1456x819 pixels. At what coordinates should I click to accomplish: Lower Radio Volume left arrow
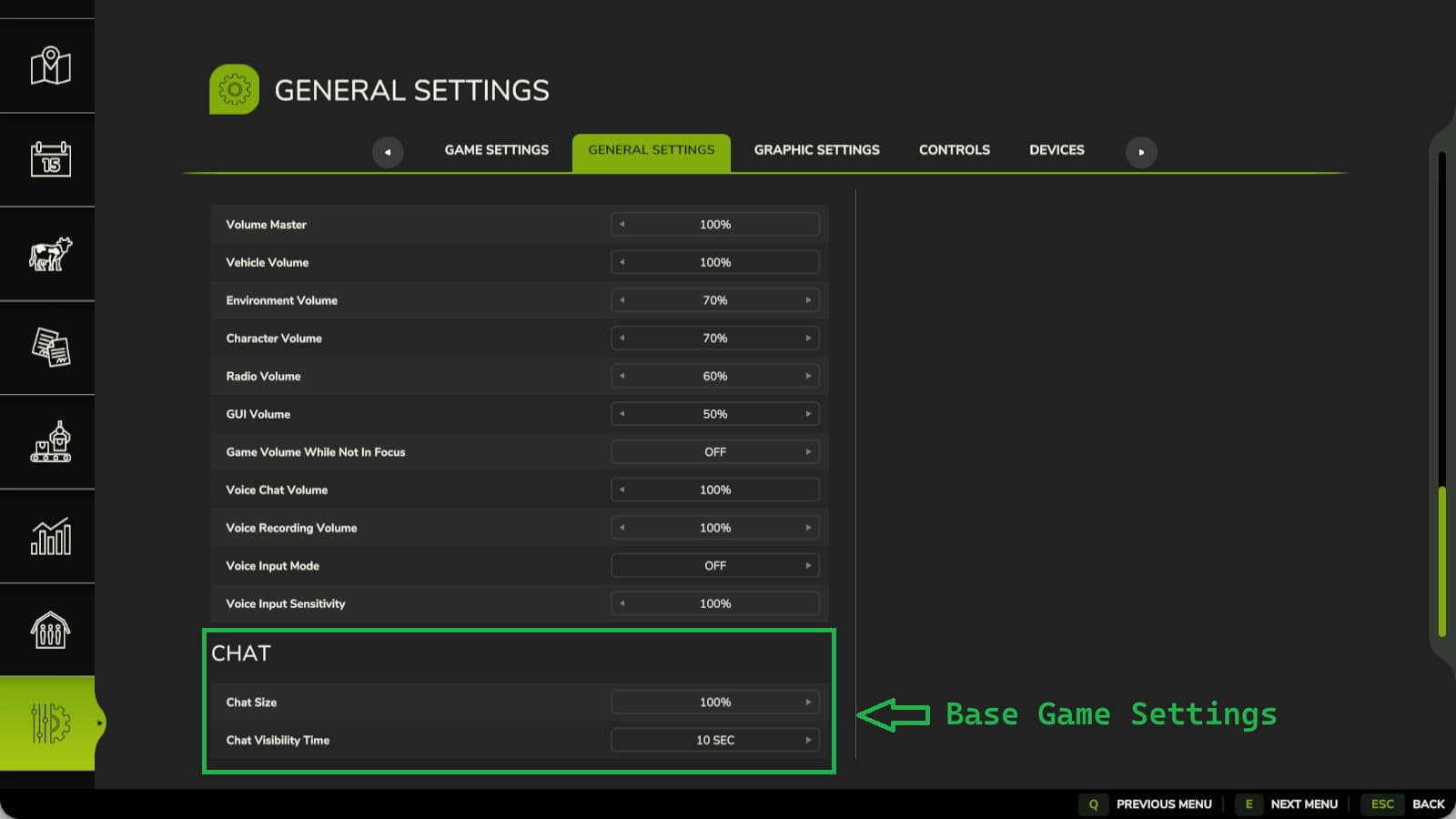622,376
